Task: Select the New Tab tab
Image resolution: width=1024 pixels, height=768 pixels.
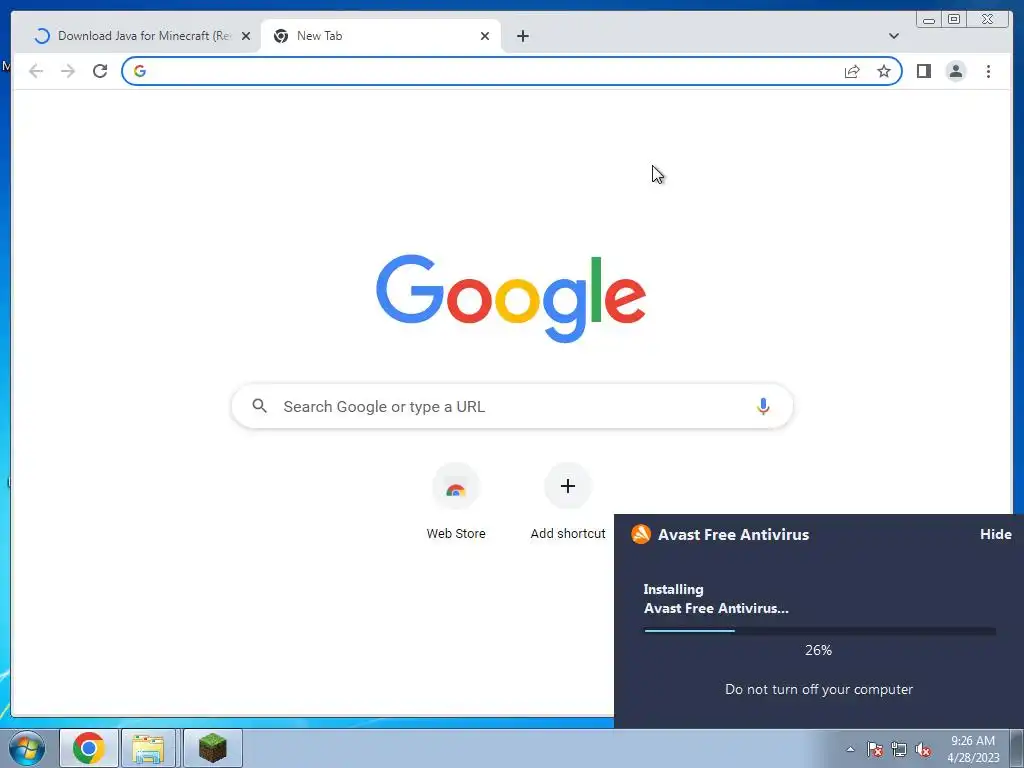Action: point(381,36)
